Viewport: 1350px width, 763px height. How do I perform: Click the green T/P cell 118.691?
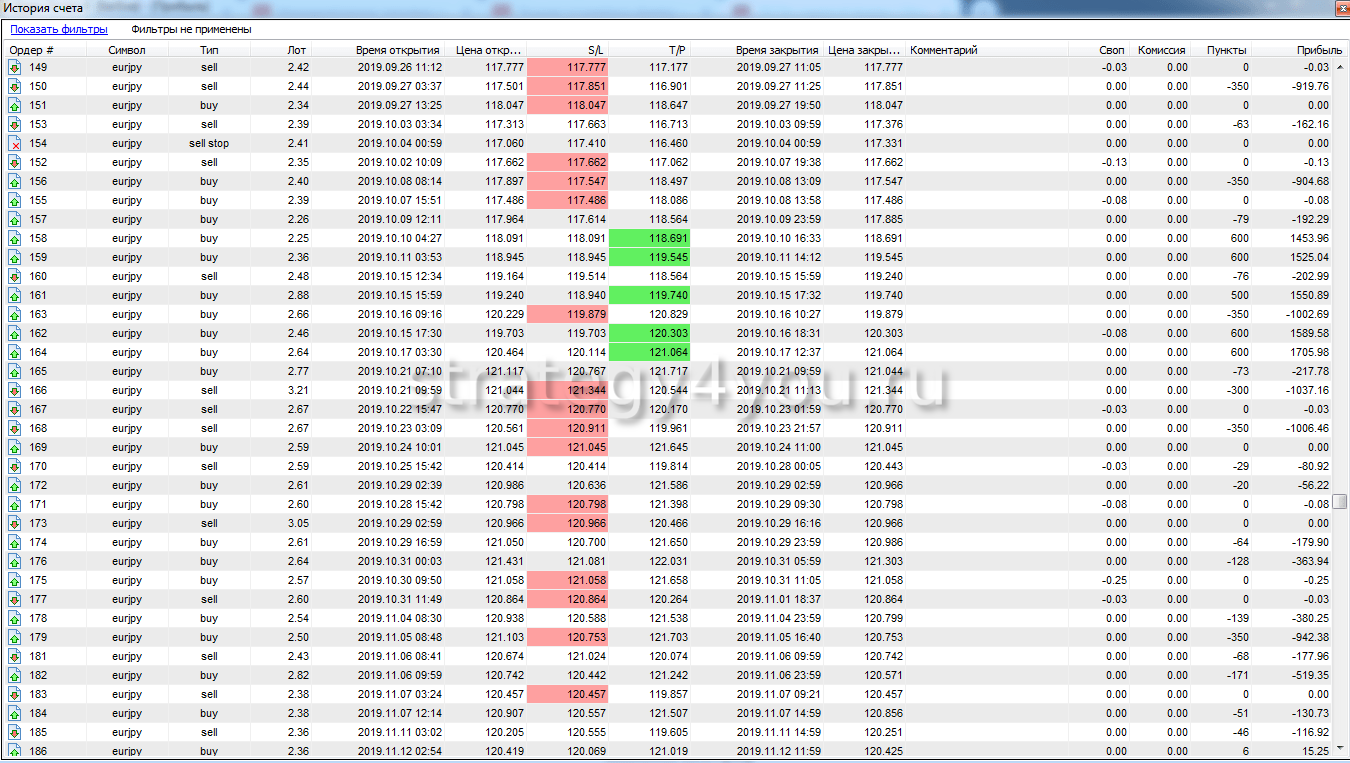point(649,239)
